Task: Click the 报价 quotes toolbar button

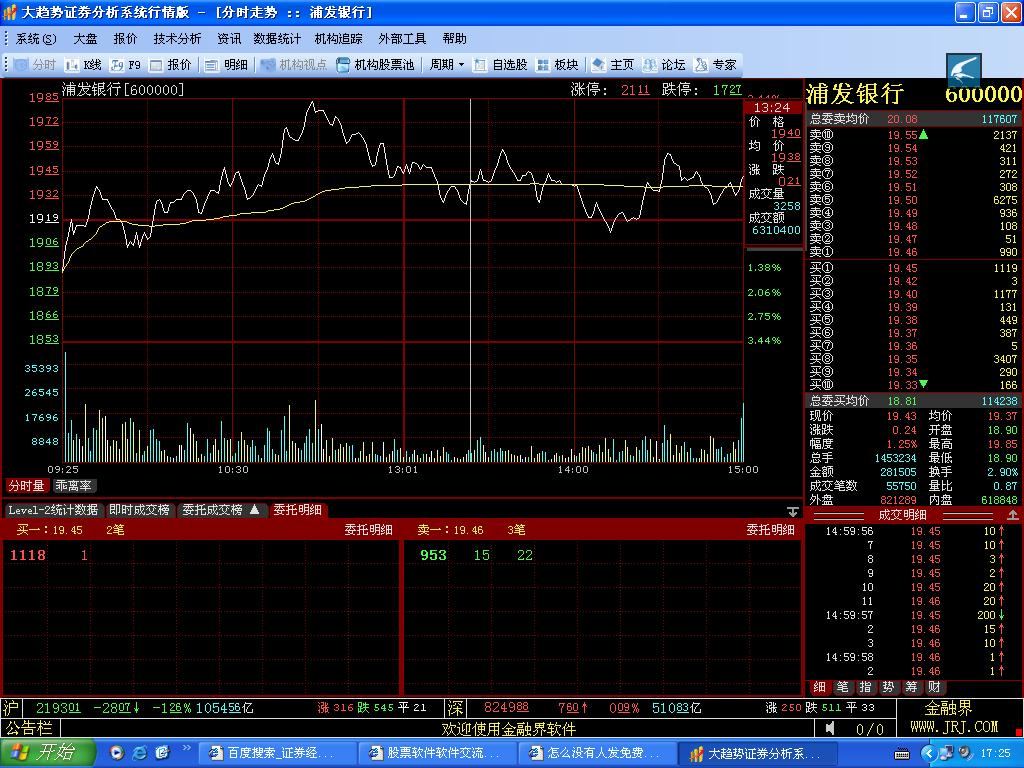Action: tap(170, 65)
